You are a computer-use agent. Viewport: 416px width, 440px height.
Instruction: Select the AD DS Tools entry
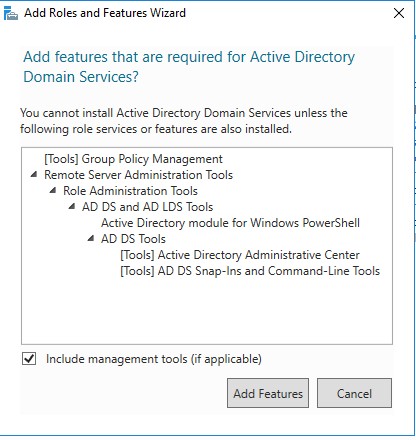(133, 239)
